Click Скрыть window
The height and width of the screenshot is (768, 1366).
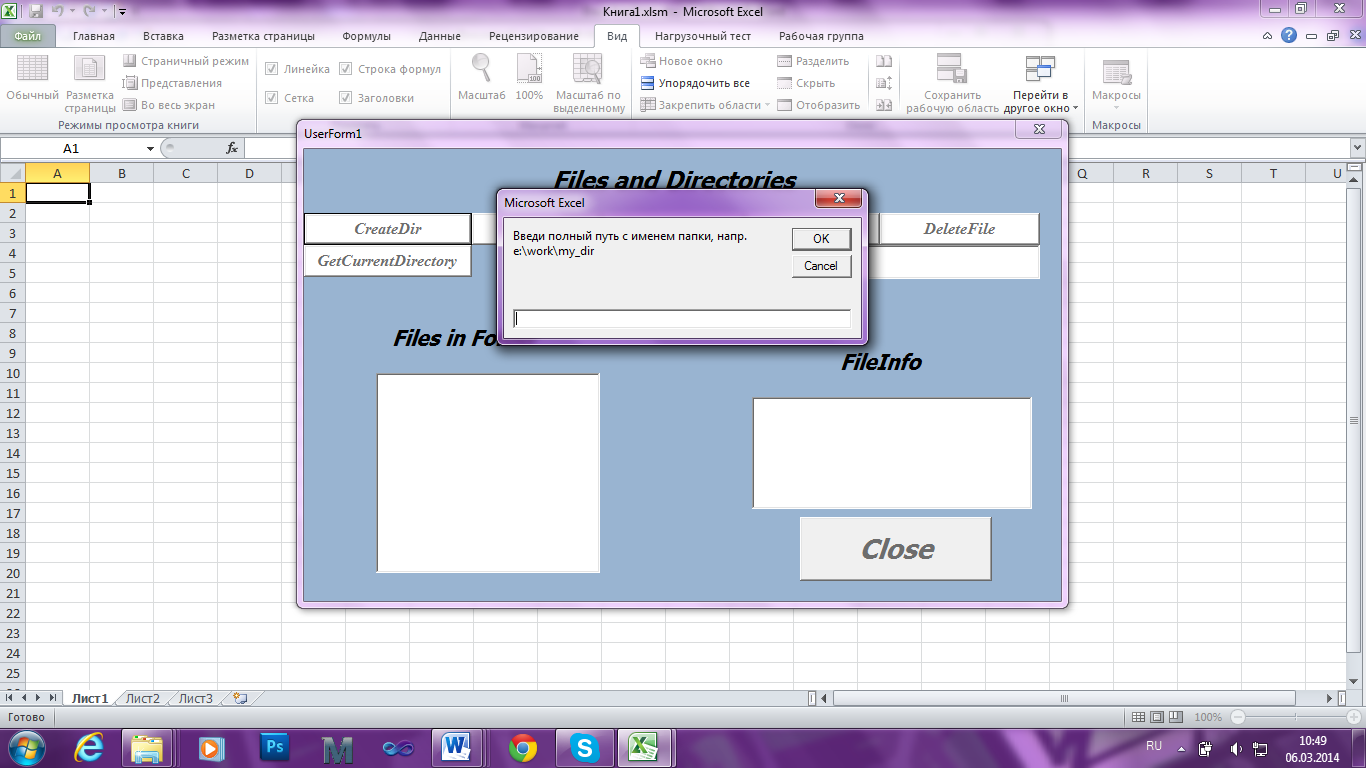point(806,83)
